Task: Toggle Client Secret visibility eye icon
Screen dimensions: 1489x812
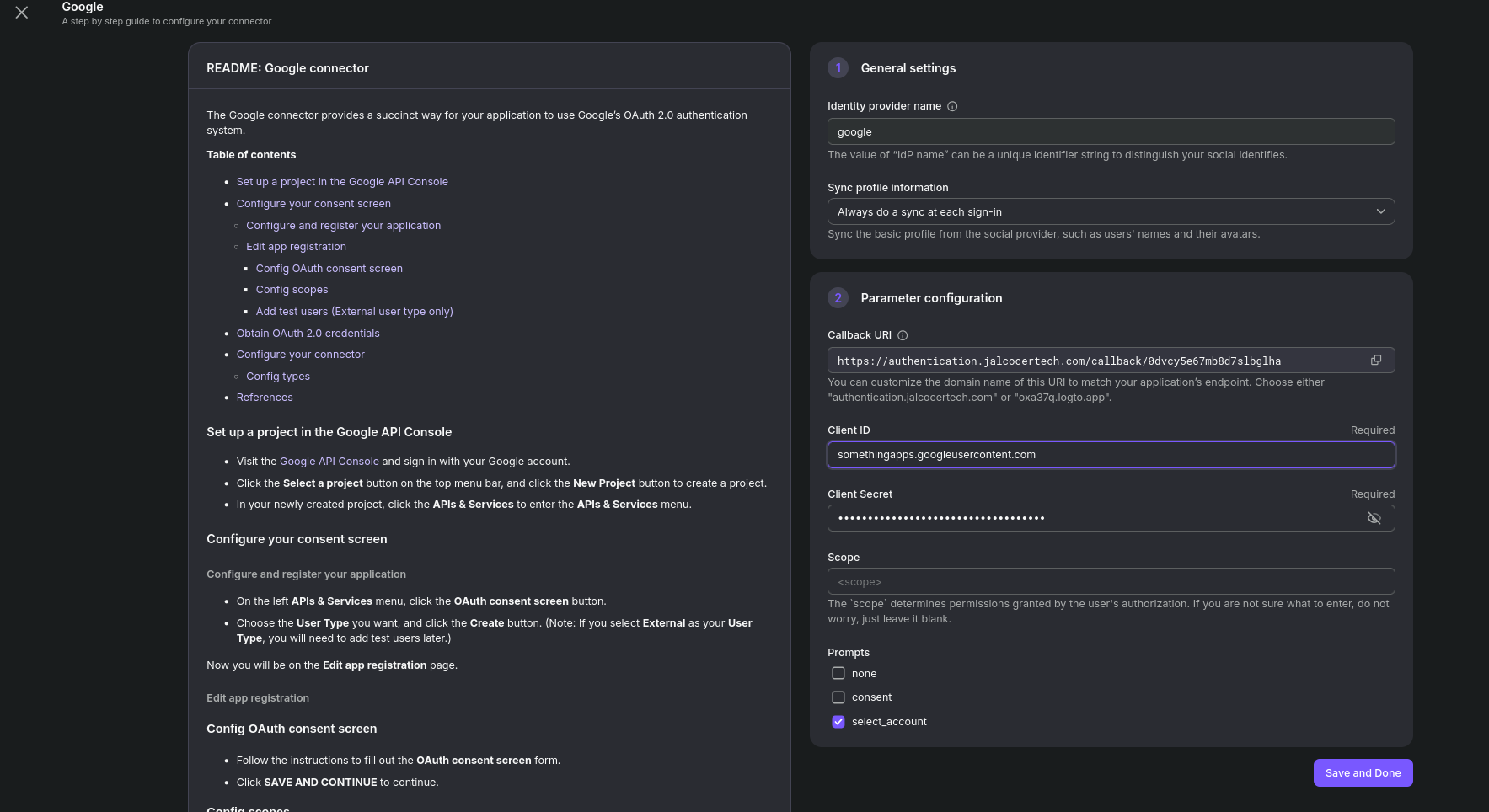Action: 1374,518
